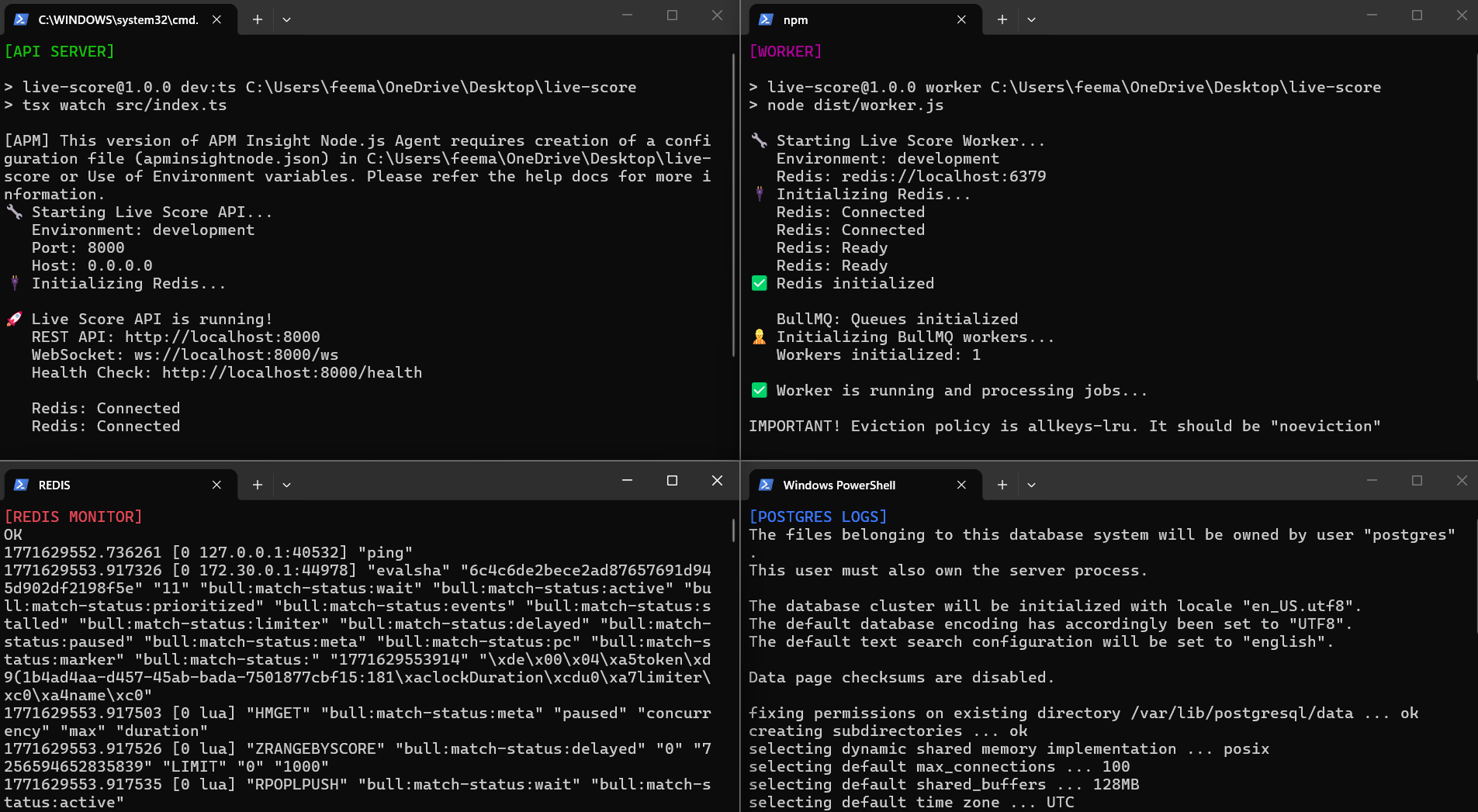Close the npm tab

(961, 19)
